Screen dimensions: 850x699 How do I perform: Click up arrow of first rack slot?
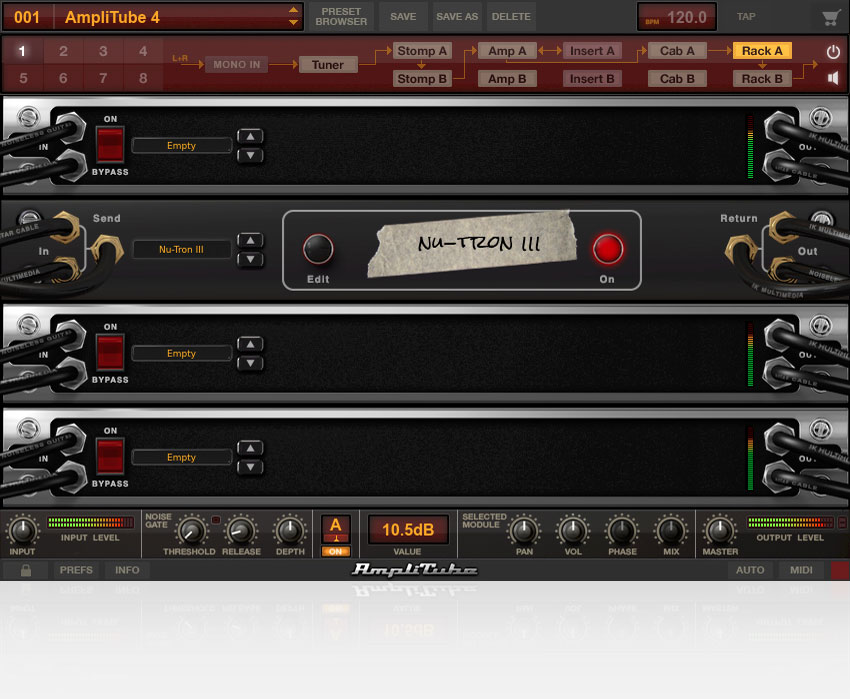point(250,136)
